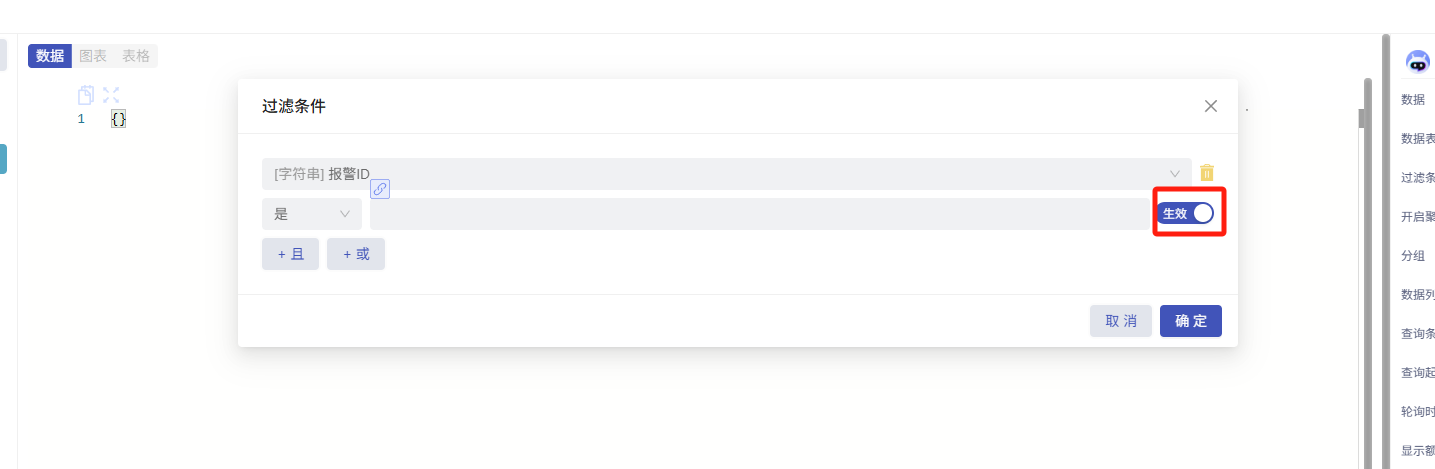Select 轮询时 in the right panel
This screenshot has height=469, width=1435.
click(1418, 411)
